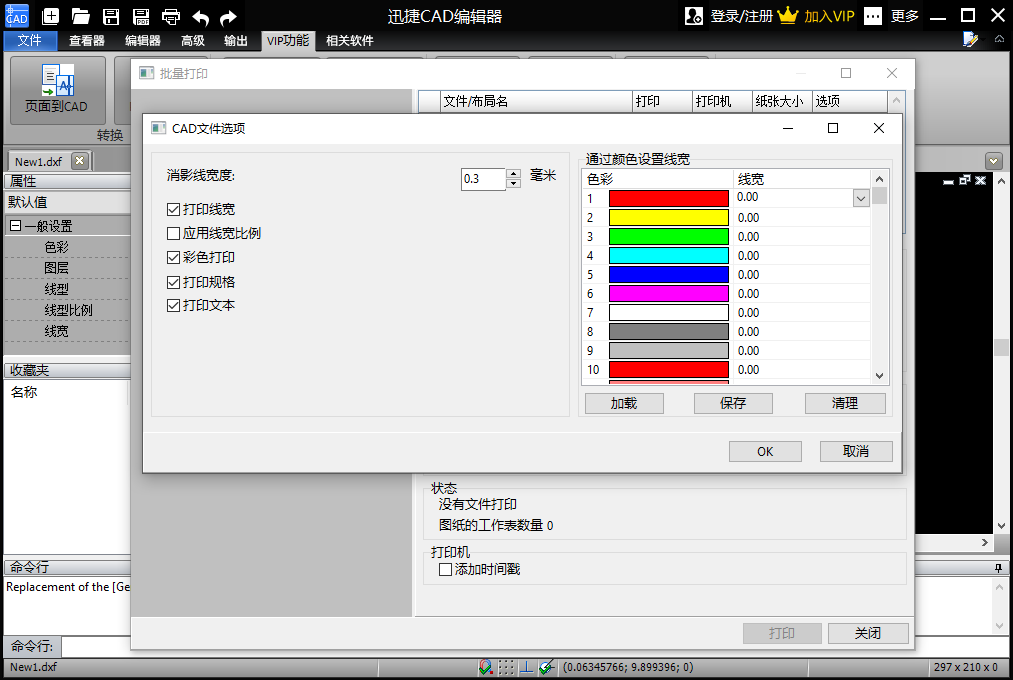Collapse the 一般设置 tree node
The height and width of the screenshot is (680, 1013).
point(16,226)
